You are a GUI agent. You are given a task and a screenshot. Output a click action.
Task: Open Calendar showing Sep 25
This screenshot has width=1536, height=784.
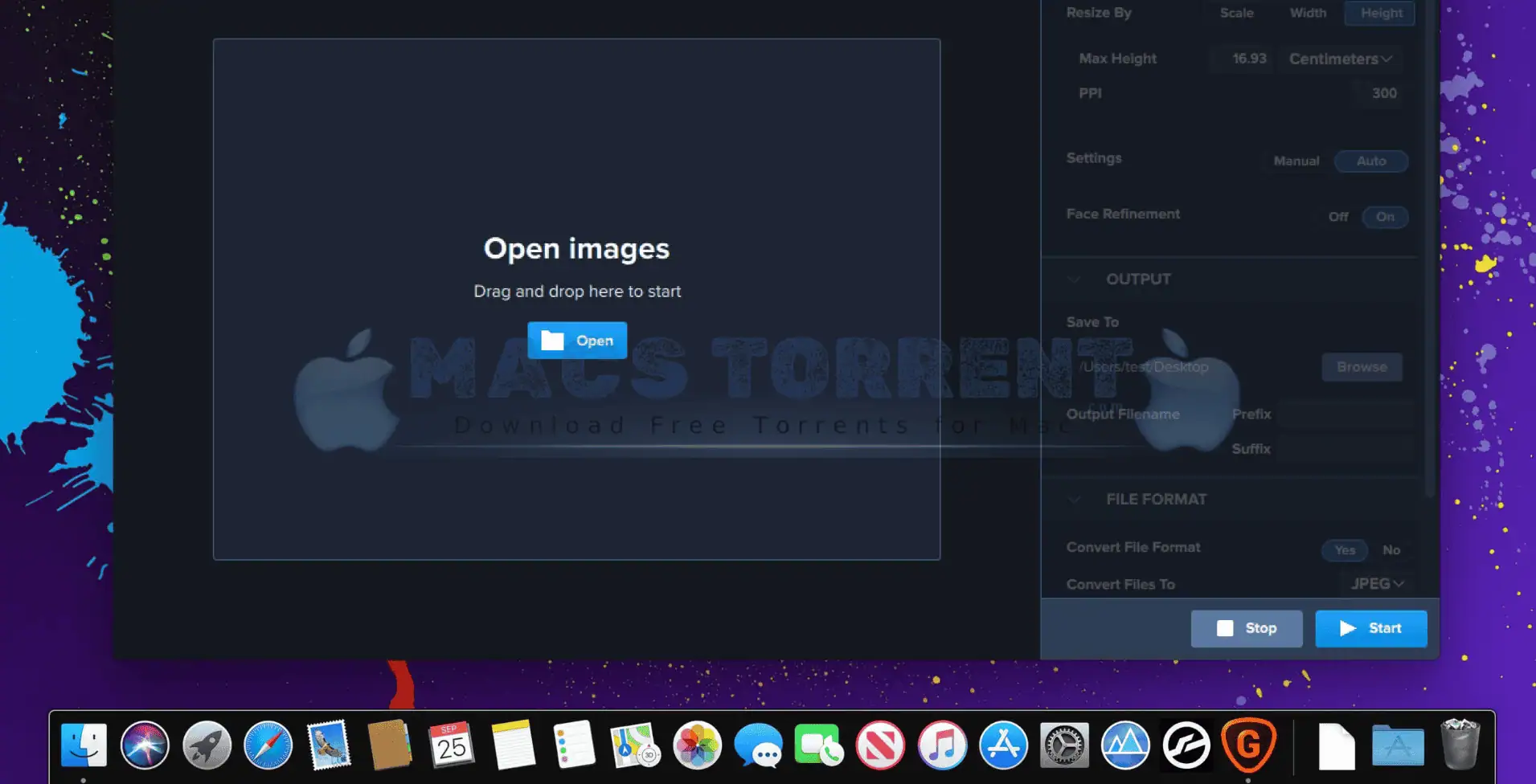tap(452, 745)
